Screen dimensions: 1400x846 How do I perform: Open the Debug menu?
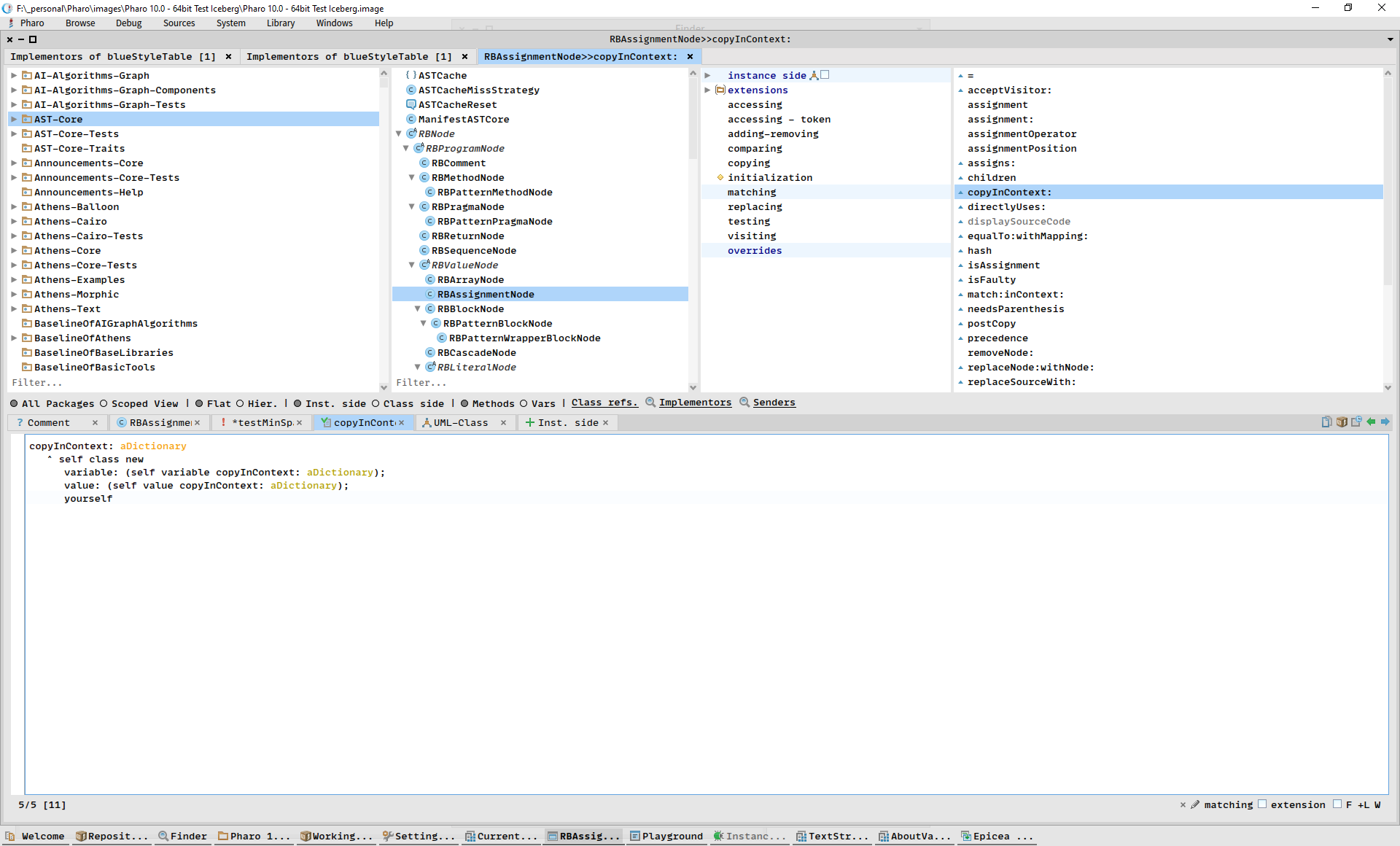(x=128, y=23)
